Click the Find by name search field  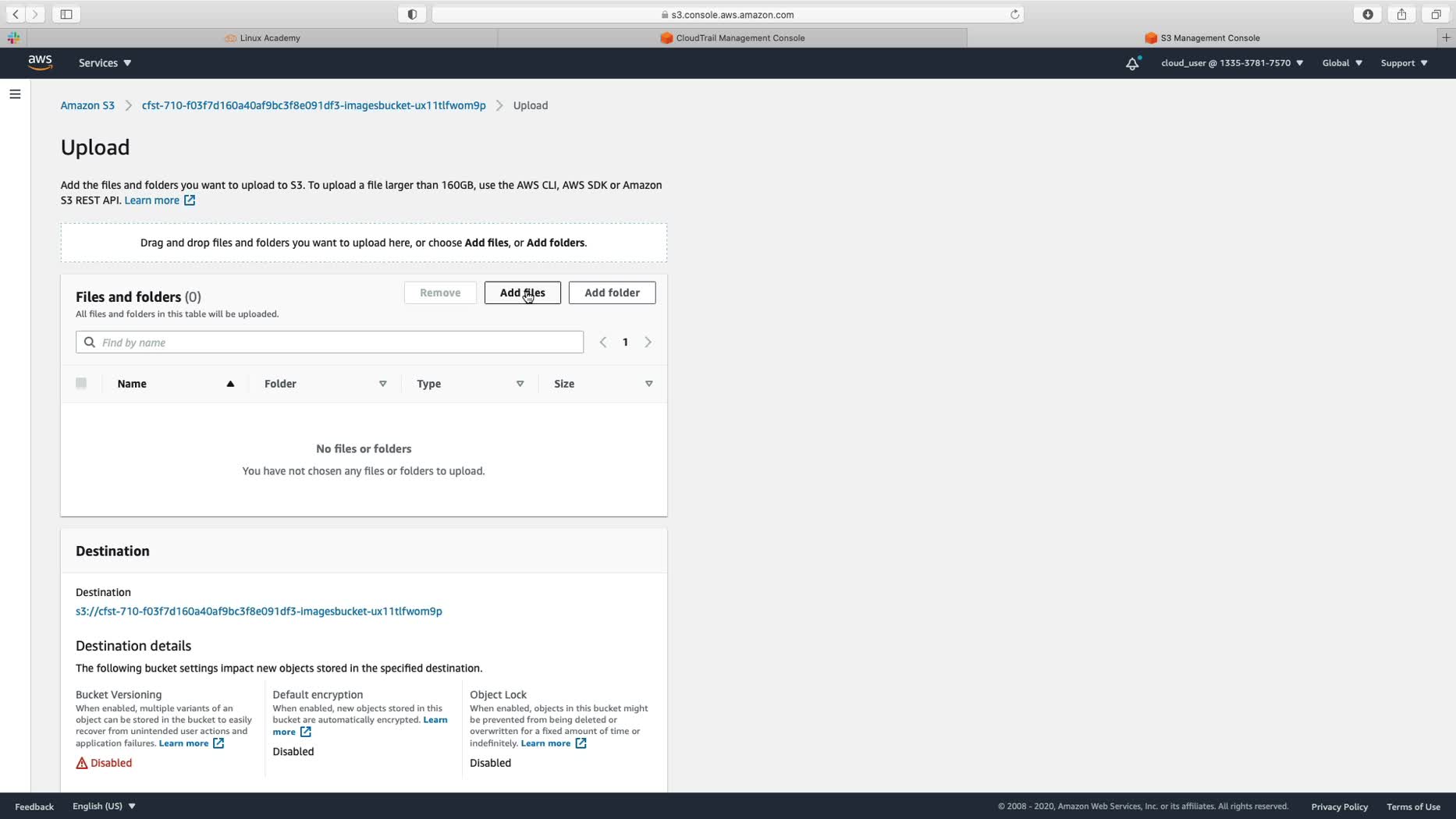329,342
